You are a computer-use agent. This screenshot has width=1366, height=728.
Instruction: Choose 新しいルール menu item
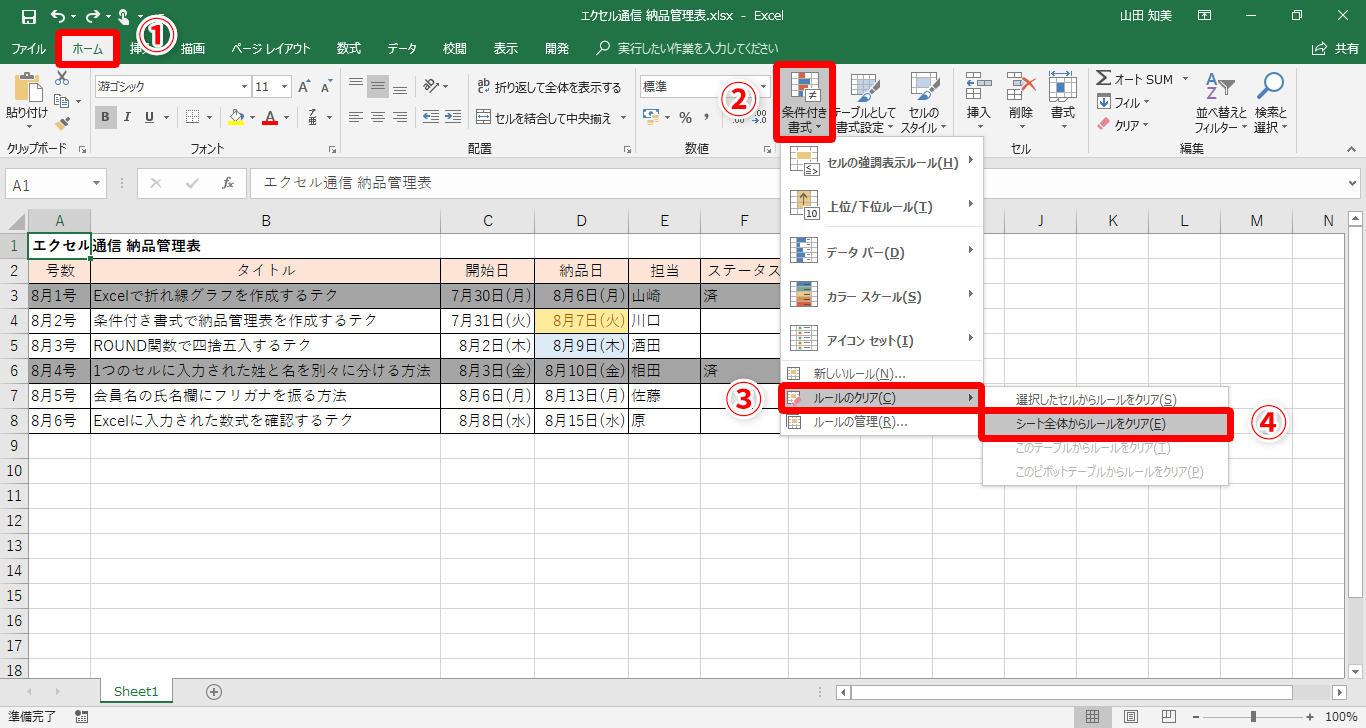tap(881, 374)
